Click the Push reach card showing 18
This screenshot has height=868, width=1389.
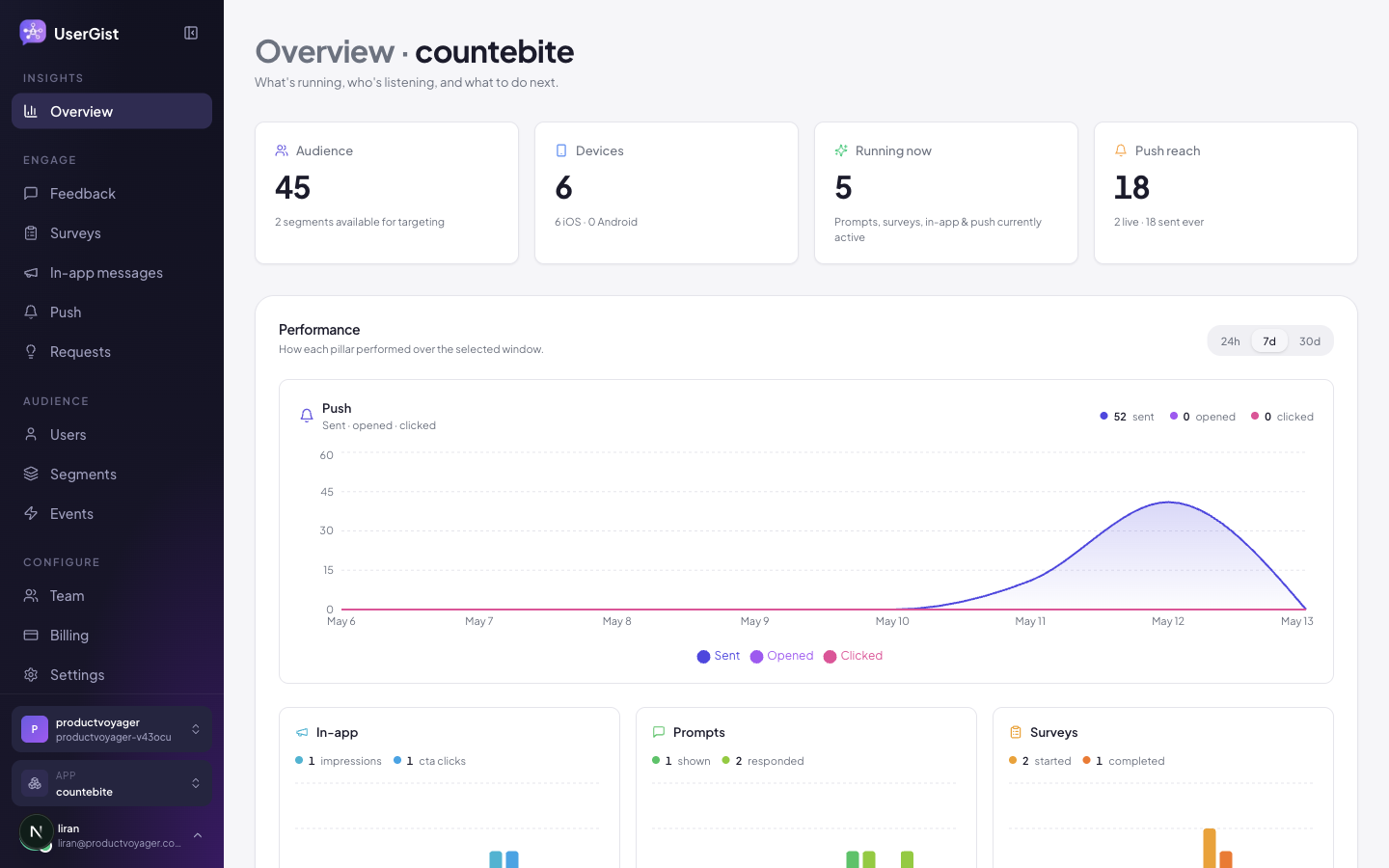[x=1226, y=193]
